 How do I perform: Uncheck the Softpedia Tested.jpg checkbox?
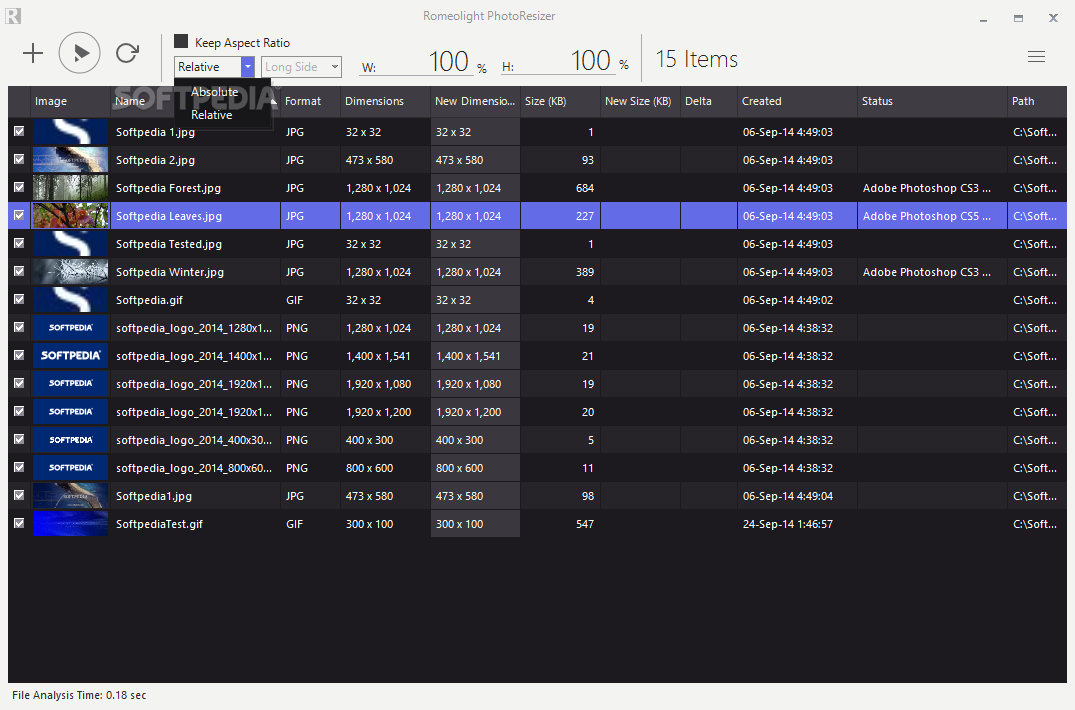coord(19,243)
